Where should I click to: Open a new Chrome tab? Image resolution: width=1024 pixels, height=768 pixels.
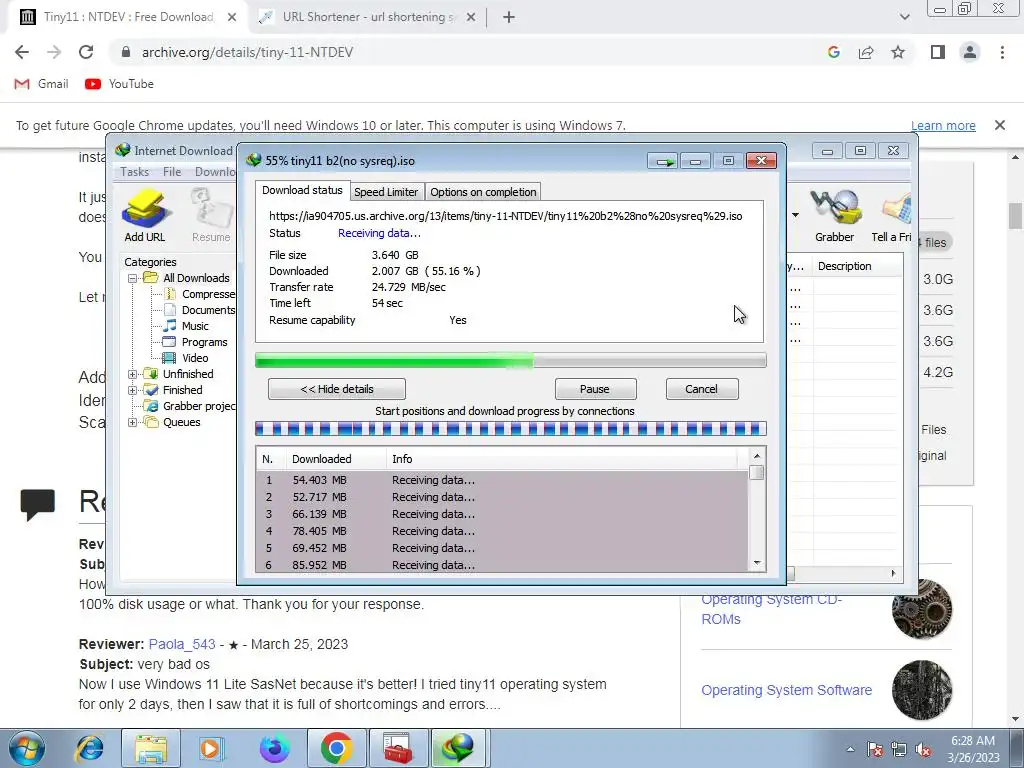509,17
